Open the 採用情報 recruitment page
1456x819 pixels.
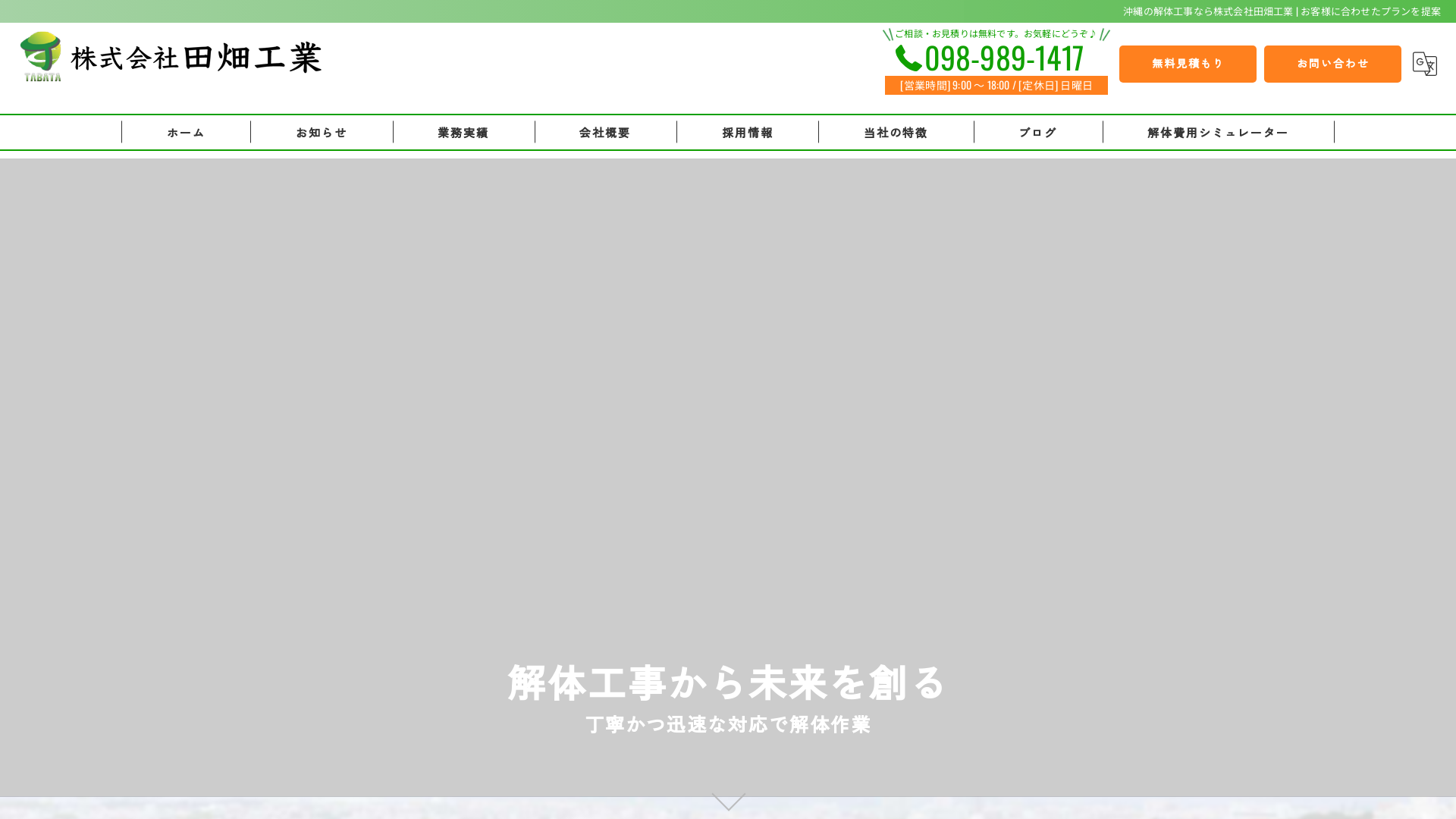(747, 132)
